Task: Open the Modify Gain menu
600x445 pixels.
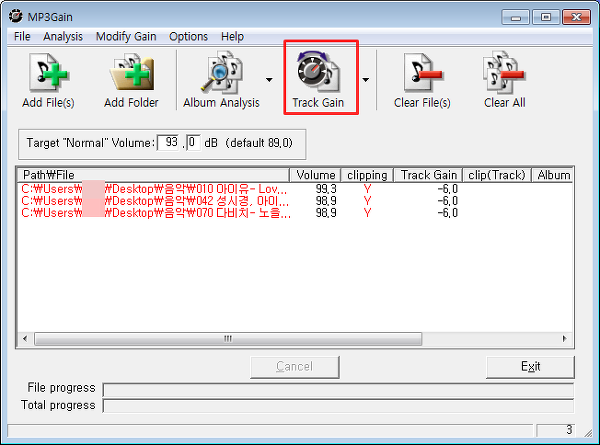Action: pos(126,36)
